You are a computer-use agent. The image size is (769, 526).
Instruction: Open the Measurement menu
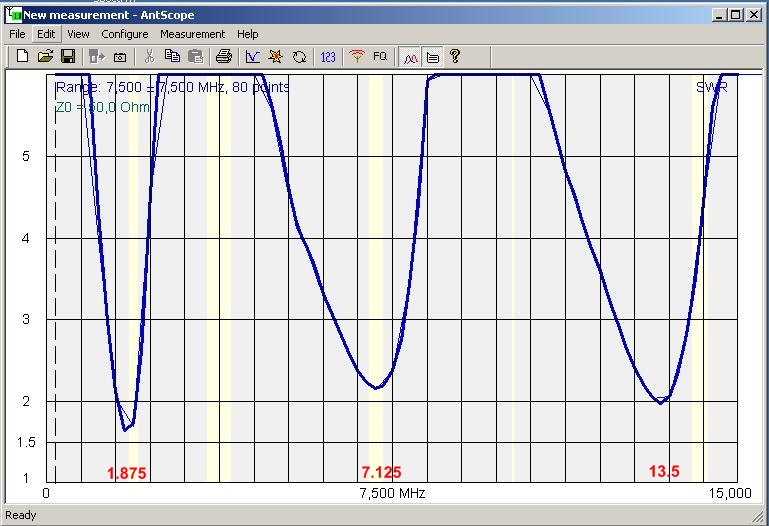point(192,34)
